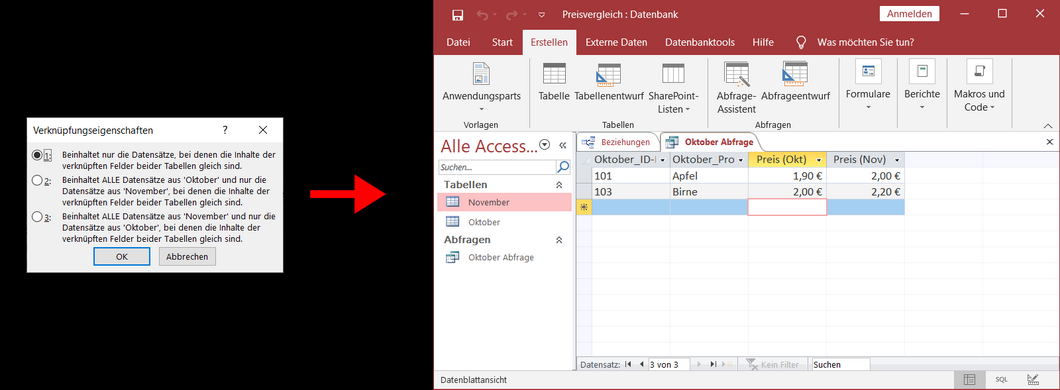
Task: Click the cell containing Birne
Action: [709, 192]
